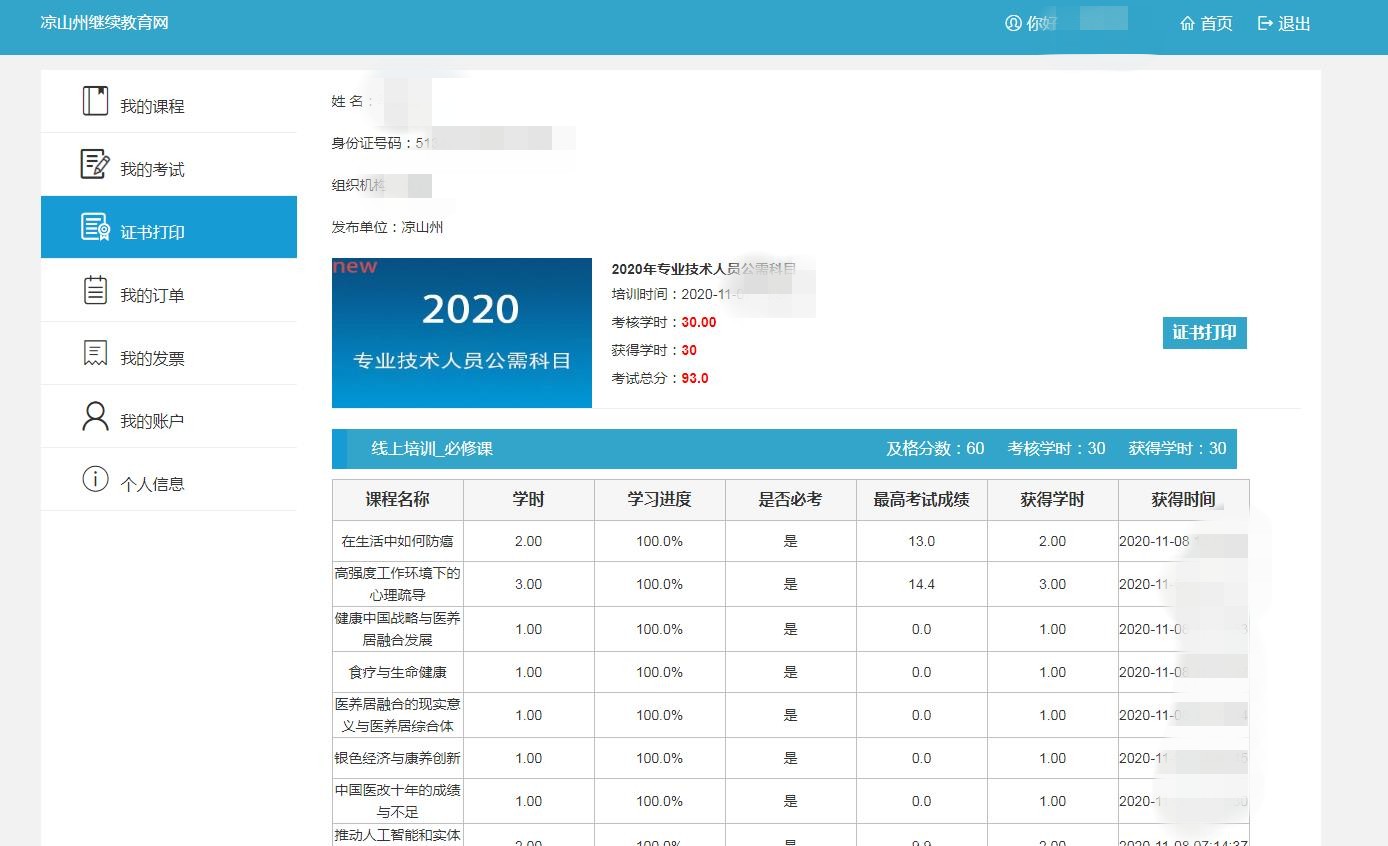1388x846 pixels.
Task: Click 首页 link in top bar
Action: [x=1216, y=23]
